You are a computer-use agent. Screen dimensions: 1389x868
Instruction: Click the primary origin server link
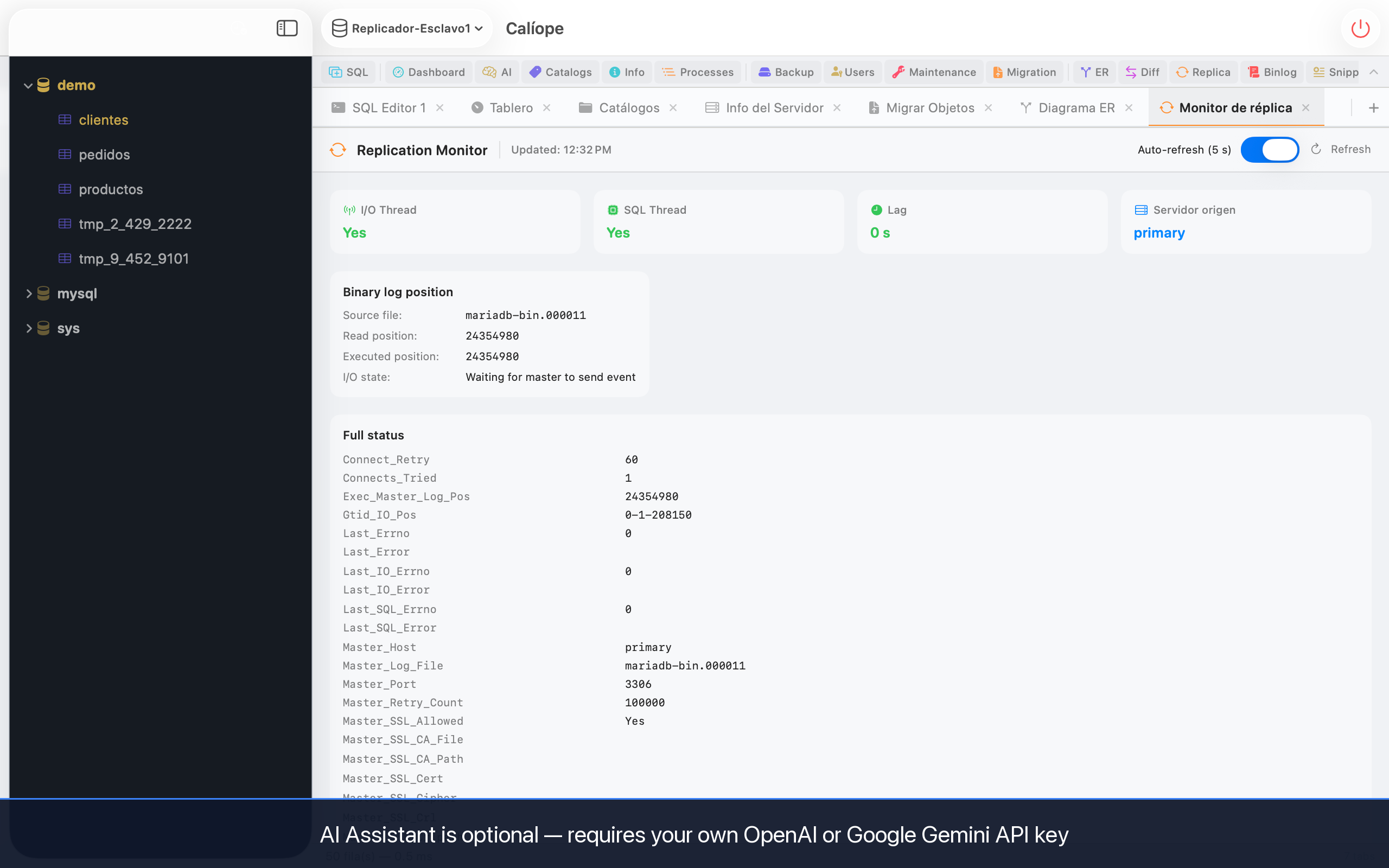(x=1159, y=233)
